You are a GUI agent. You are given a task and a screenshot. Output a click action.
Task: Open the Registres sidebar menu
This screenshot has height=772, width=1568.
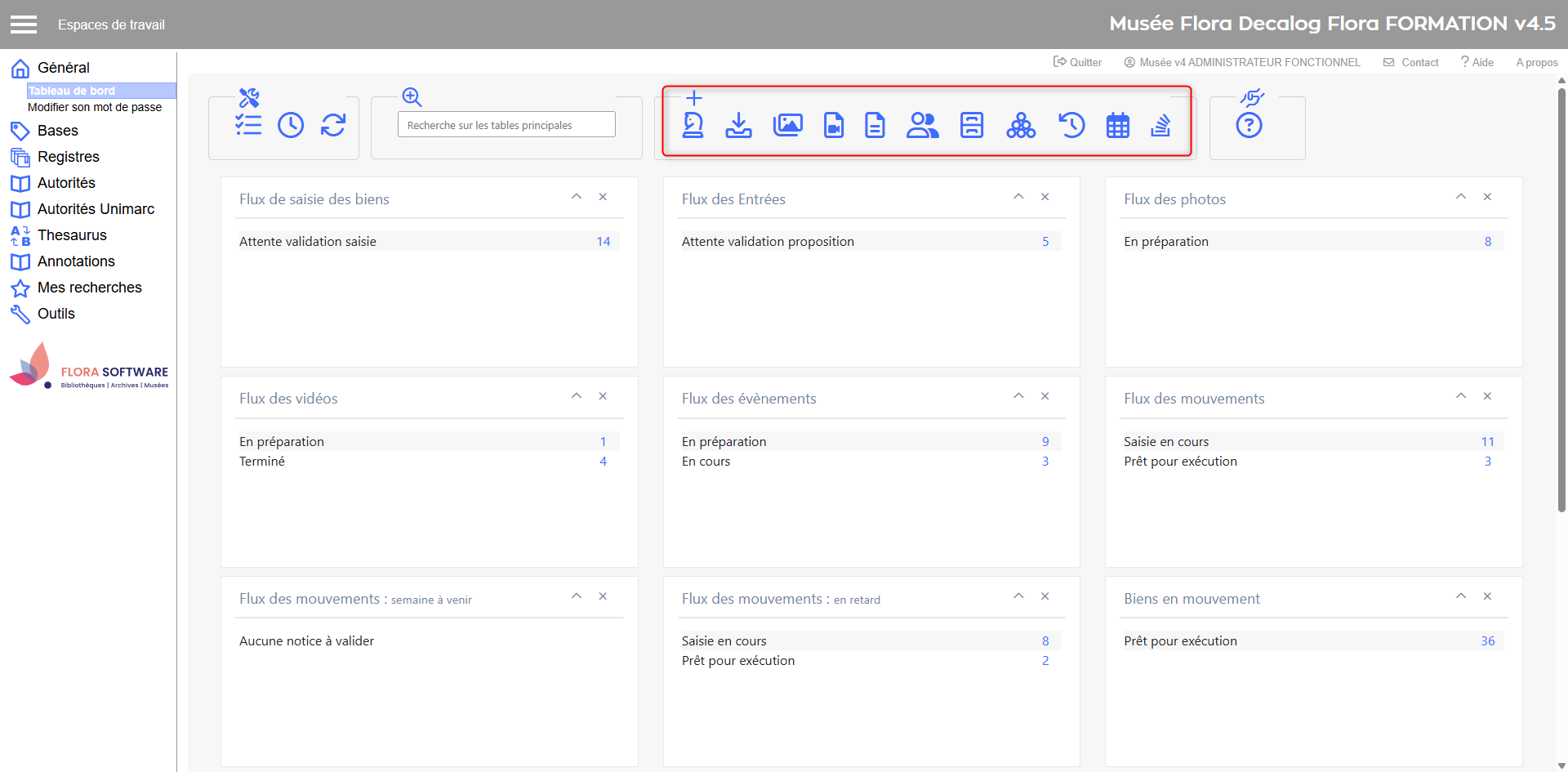coord(69,157)
